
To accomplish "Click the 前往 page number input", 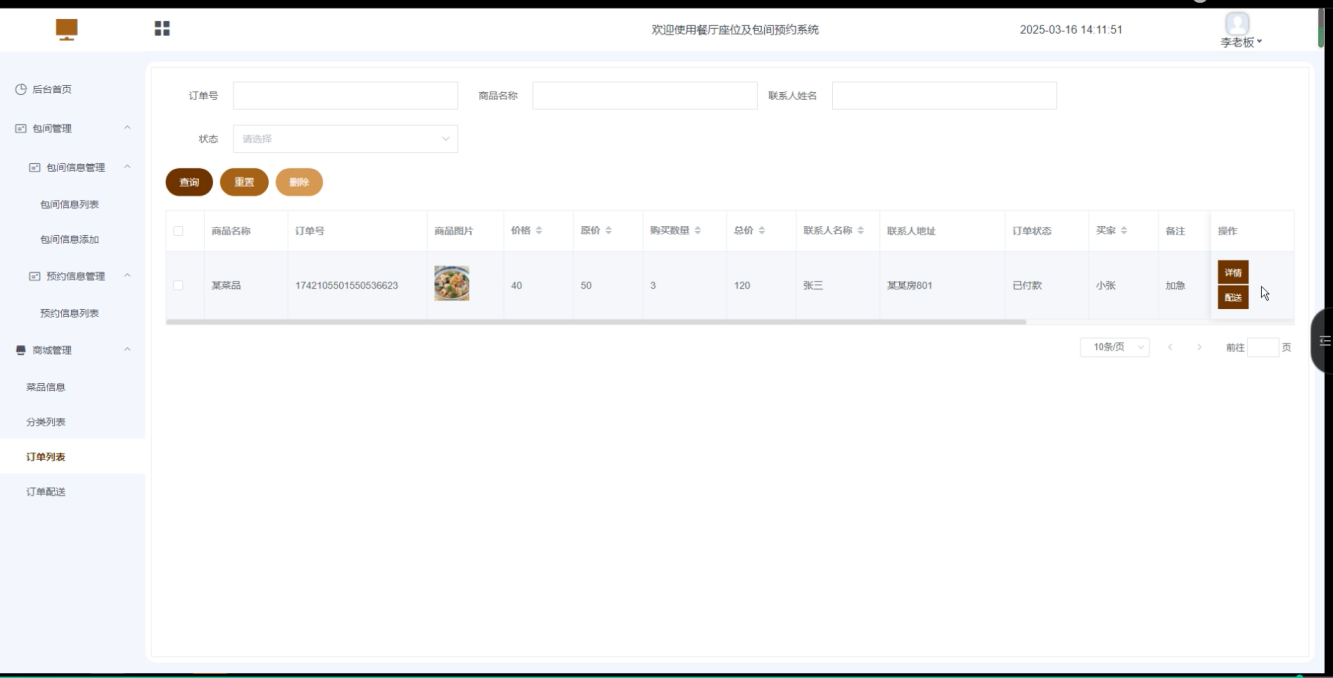I will click(1263, 347).
